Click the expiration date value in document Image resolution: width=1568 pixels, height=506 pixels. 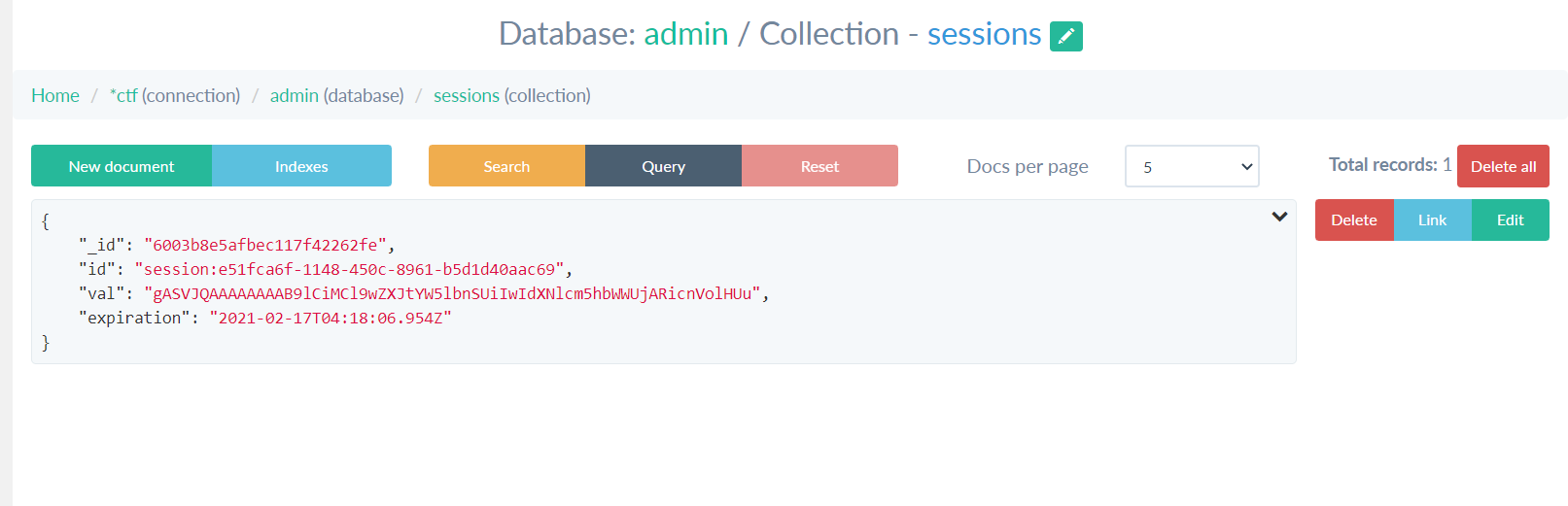click(x=331, y=318)
